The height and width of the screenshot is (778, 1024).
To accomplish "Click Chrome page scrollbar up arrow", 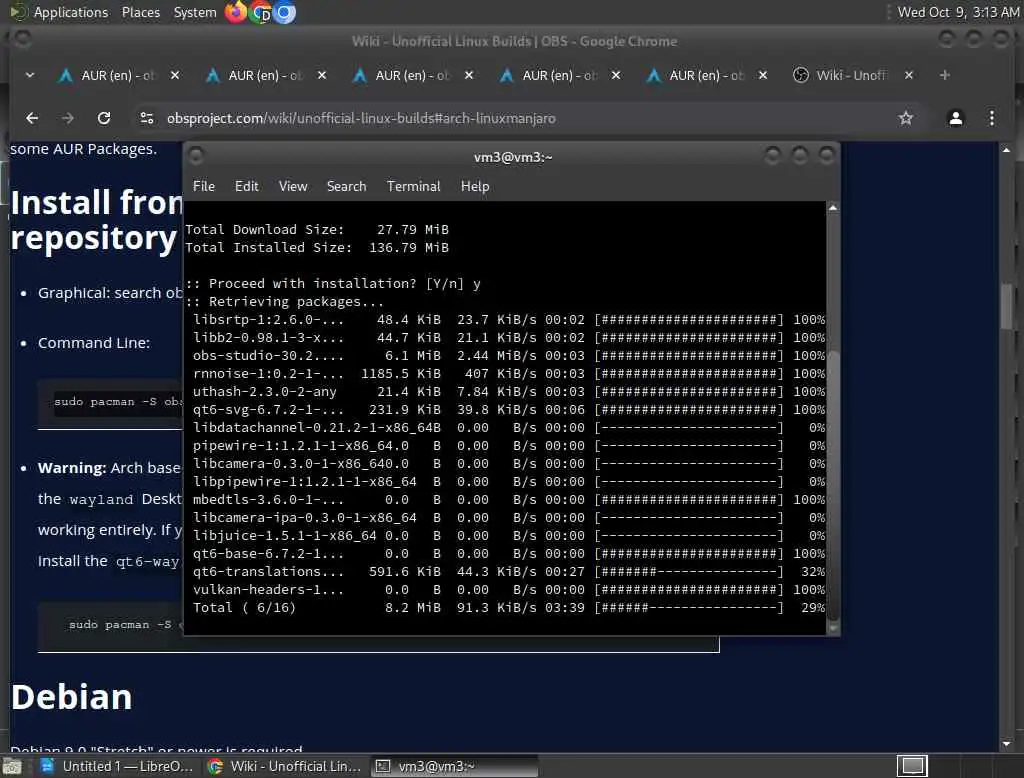I will pyautogui.click(x=1006, y=150).
